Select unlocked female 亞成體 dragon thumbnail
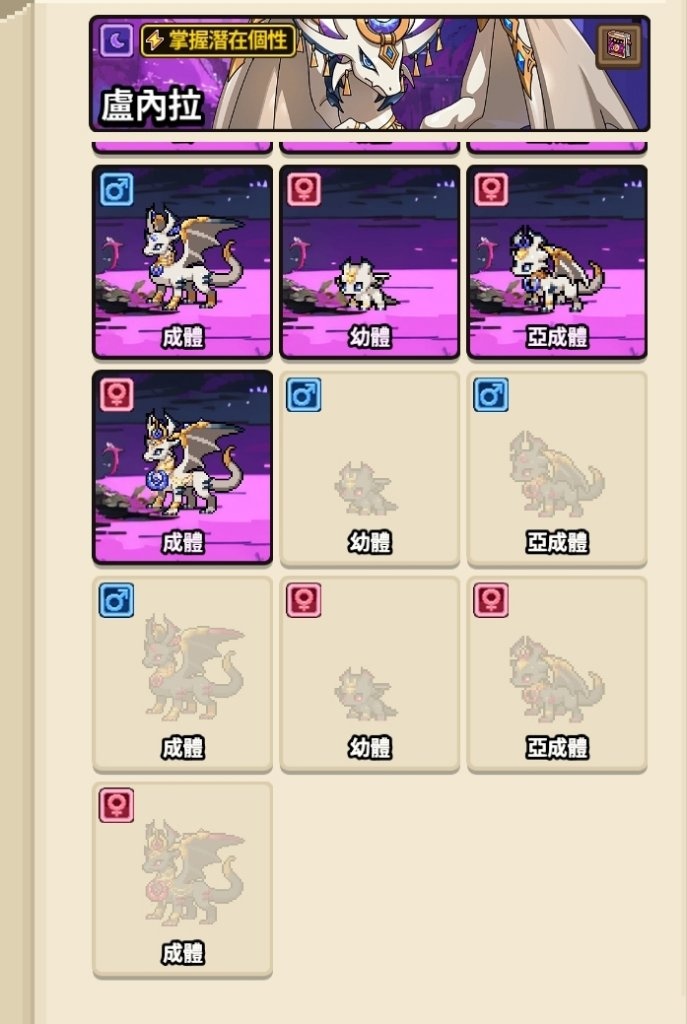Image resolution: width=687 pixels, height=1024 pixels. [557, 262]
